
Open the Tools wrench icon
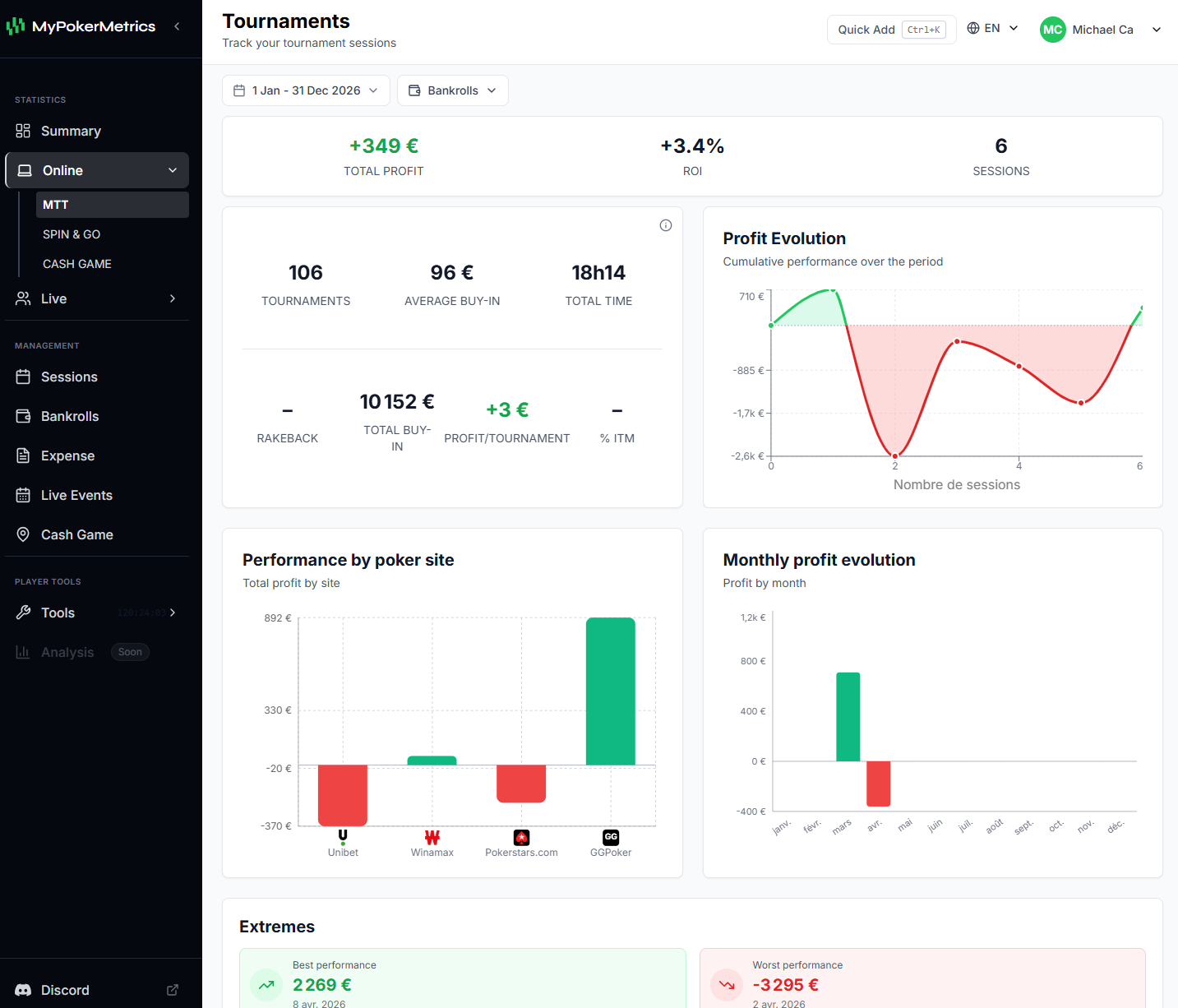pyautogui.click(x=24, y=613)
